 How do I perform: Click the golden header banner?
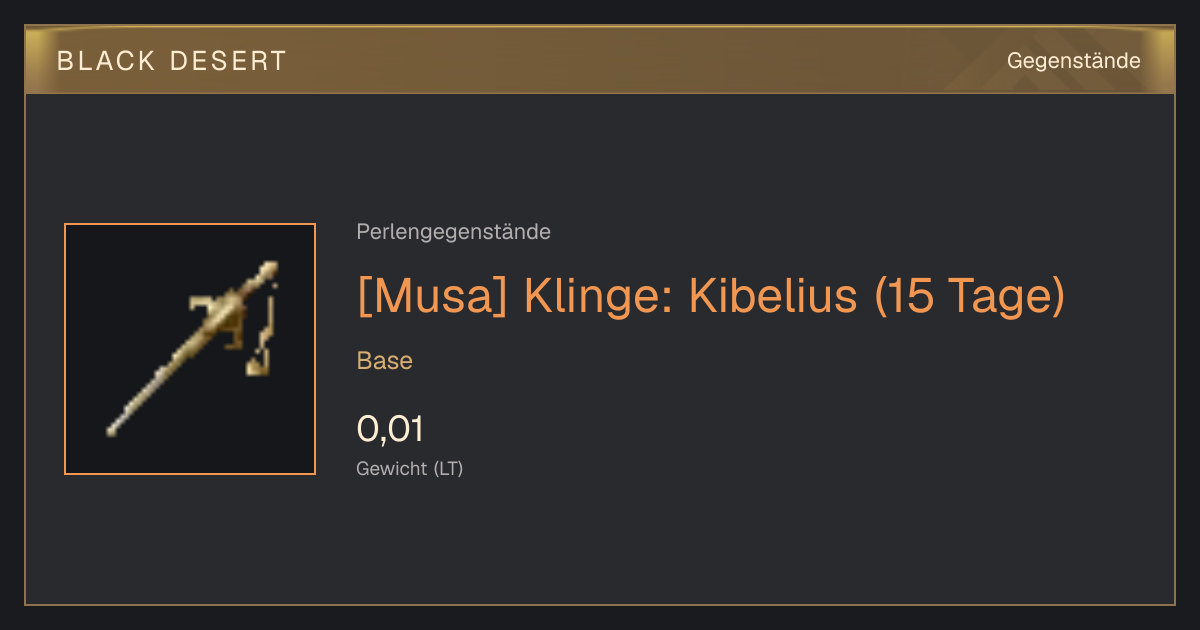pos(600,60)
